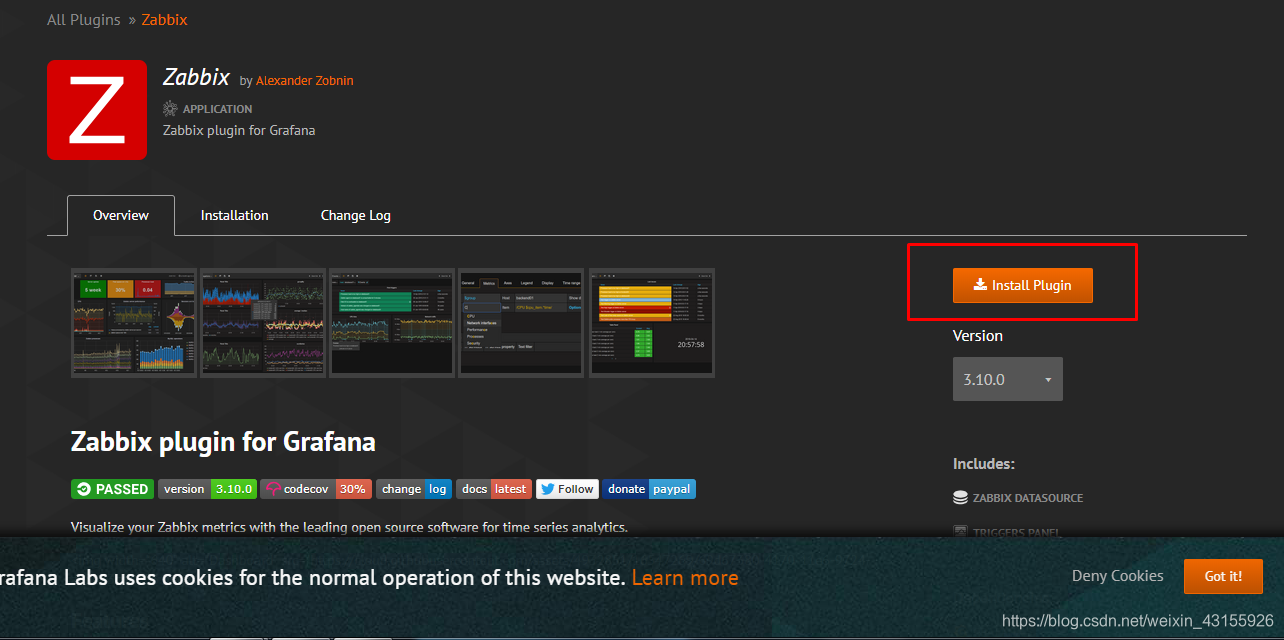This screenshot has height=640, width=1284.
Task: Open the third triggers list screenshot thumbnail
Action: [392, 322]
